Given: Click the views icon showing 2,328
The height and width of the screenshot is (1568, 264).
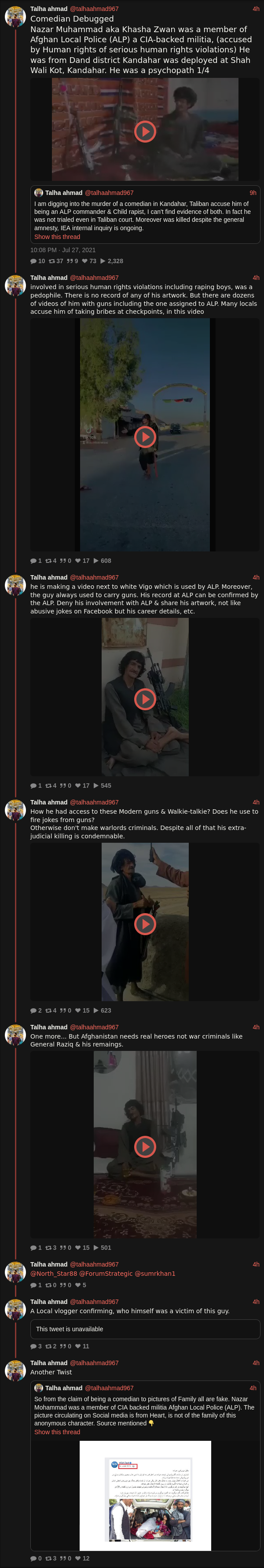Looking at the screenshot, I should (x=103, y=261).
